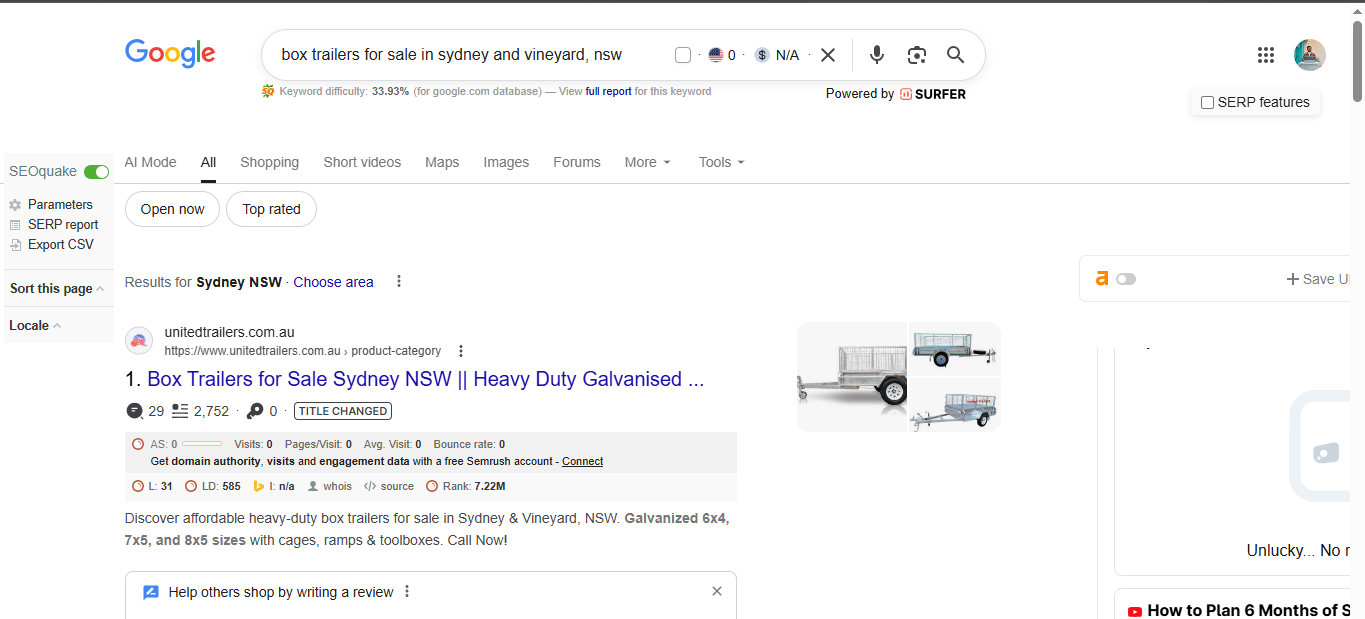Open the Tools dropdown
Screen dimensions: 1365x619
pos(722,162)
